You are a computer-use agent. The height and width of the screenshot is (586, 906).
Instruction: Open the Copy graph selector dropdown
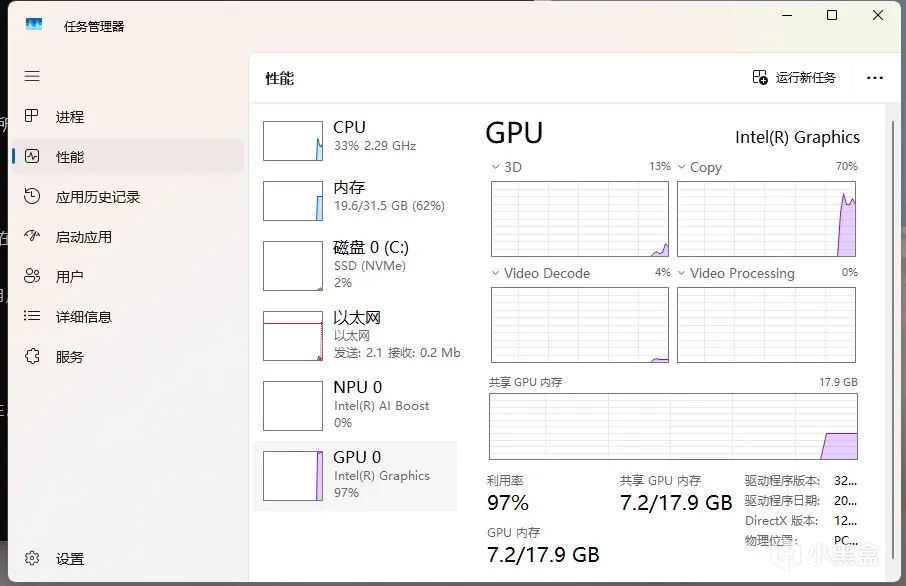pyautogui.click(x=683, y=167)
